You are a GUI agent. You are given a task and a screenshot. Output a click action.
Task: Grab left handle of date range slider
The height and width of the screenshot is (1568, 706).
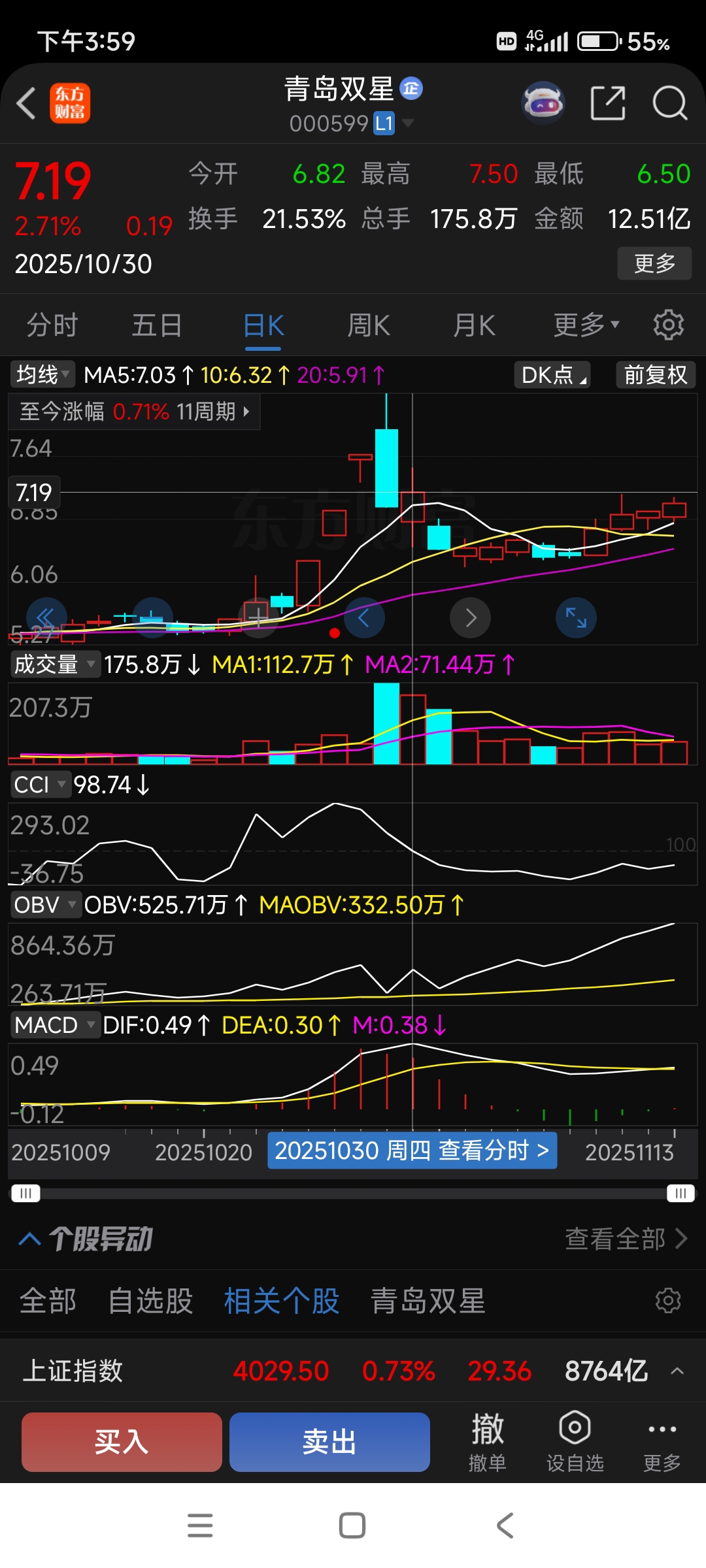(25, 1193)
